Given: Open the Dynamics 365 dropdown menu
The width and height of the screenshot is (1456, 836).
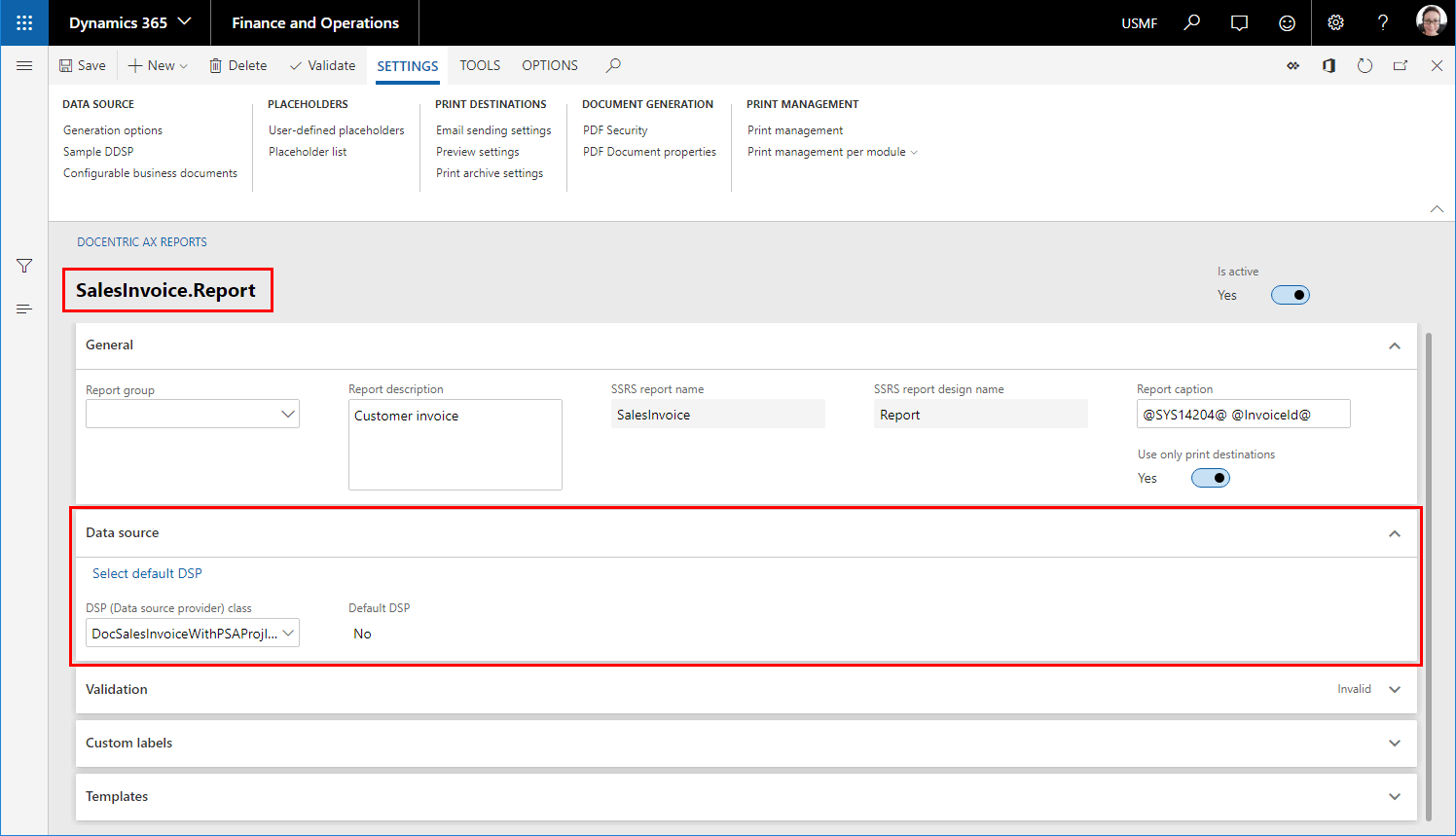Looking at the screenshot, I should click(x=129, y=22).
